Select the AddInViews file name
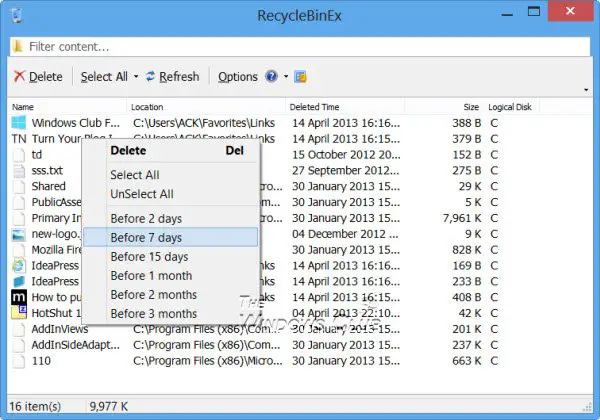Viewport: 600px width, 420px height. [x=60, y=329]
